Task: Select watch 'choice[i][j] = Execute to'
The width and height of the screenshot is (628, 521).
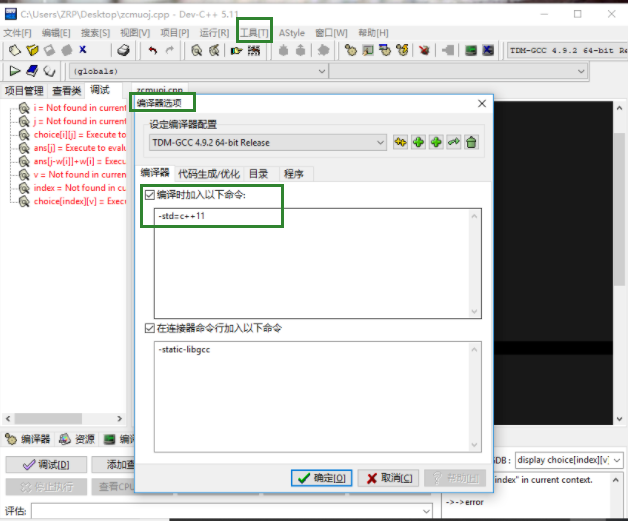Action: pos(80,135)
